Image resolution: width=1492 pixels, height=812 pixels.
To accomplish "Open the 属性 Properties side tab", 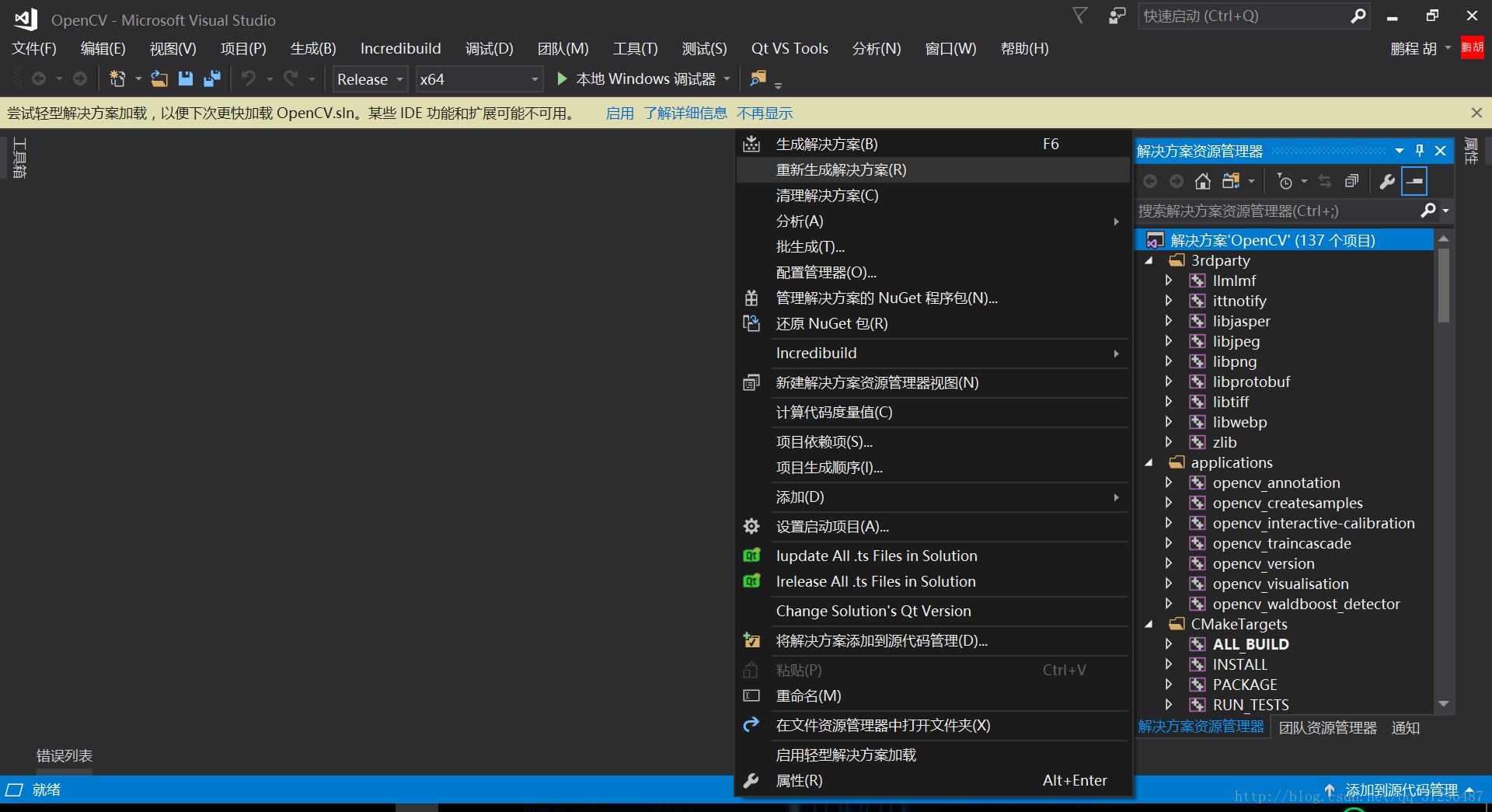I will point(1471,151).
